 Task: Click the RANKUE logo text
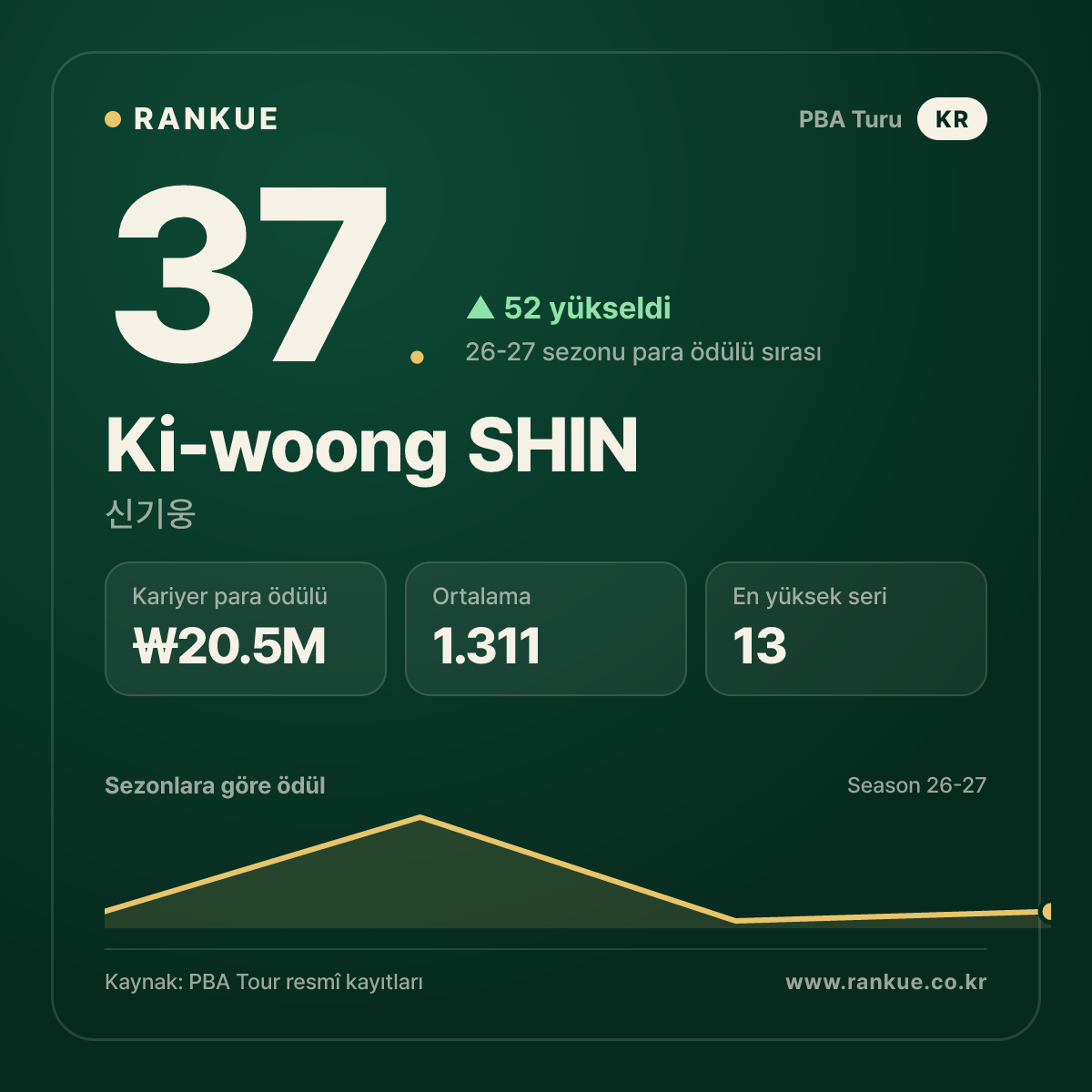pyautogui.click(x=206, y=119)
